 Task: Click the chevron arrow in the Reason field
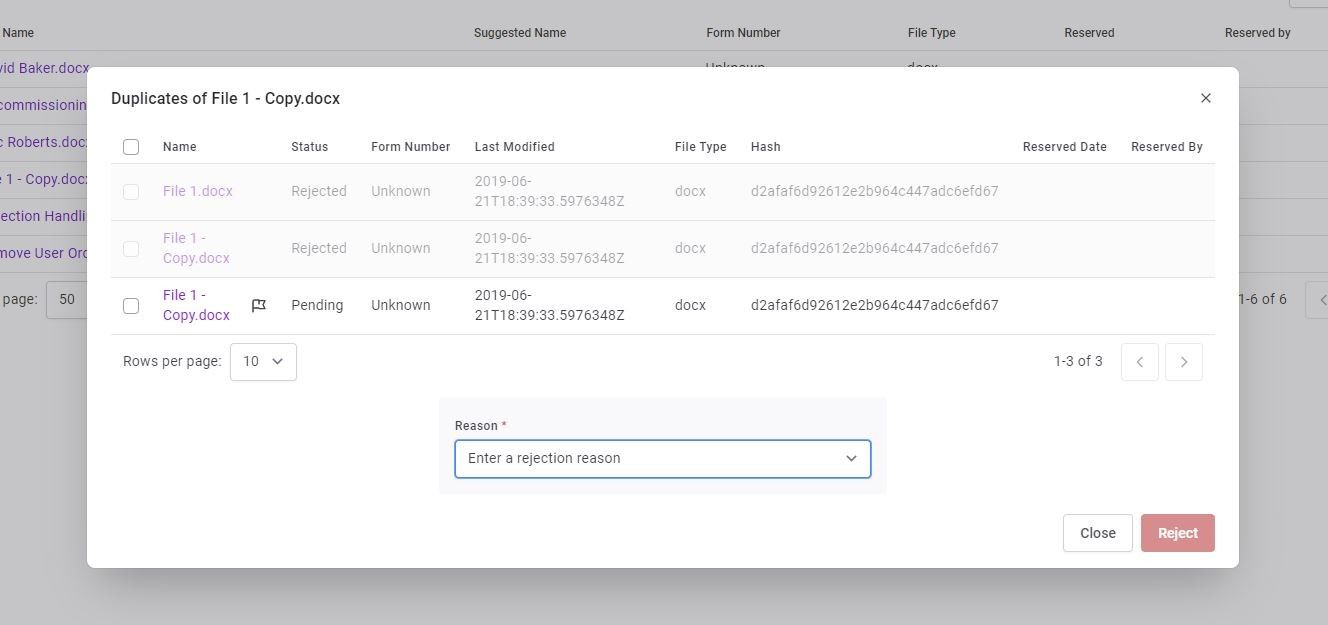point(851,459)
